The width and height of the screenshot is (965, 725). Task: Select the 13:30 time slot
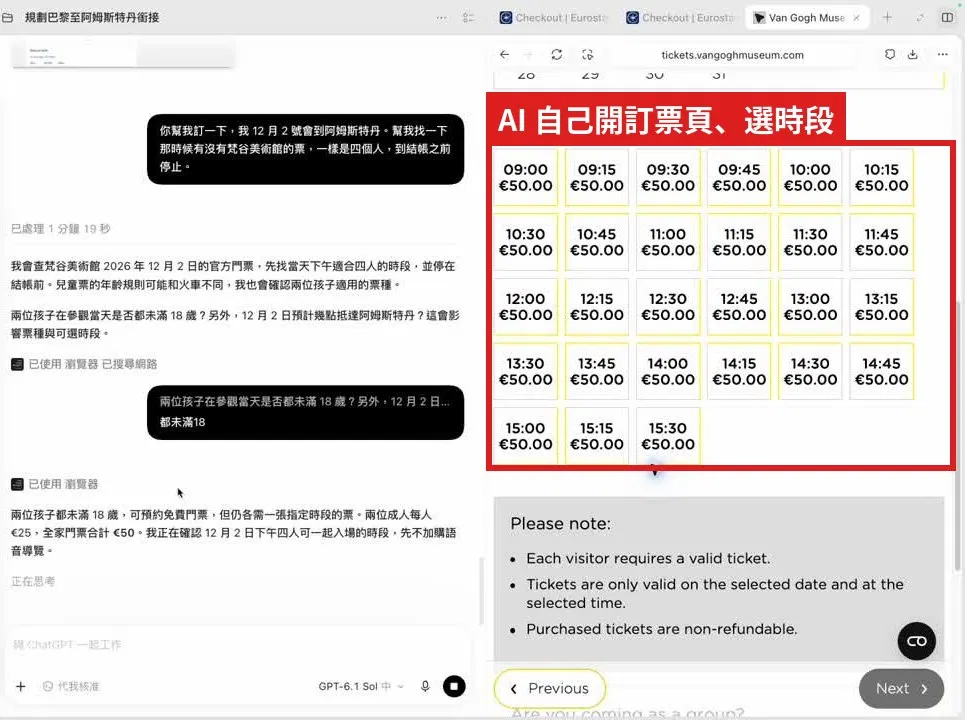point(526,371)
